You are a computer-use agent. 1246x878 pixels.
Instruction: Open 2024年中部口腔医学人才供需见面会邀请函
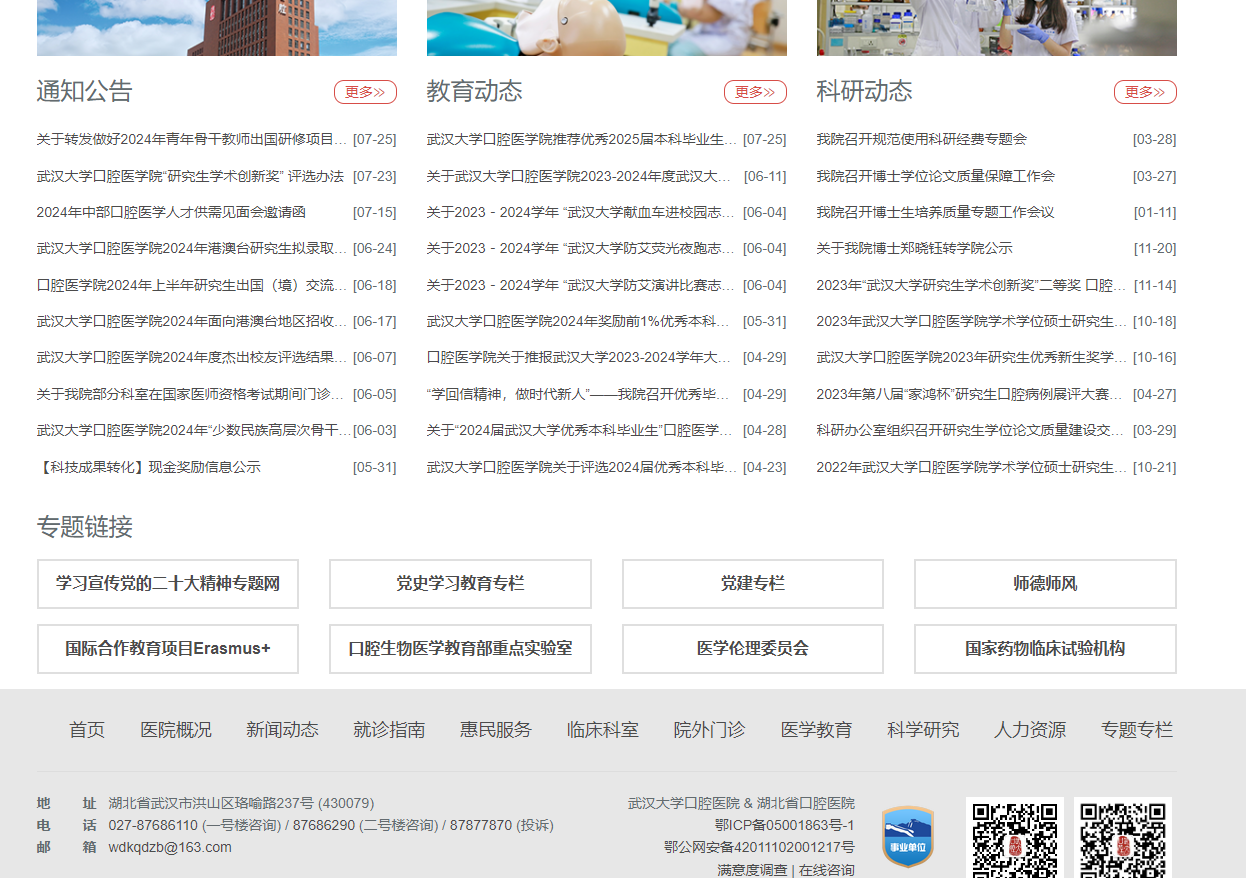pos(171,212)
